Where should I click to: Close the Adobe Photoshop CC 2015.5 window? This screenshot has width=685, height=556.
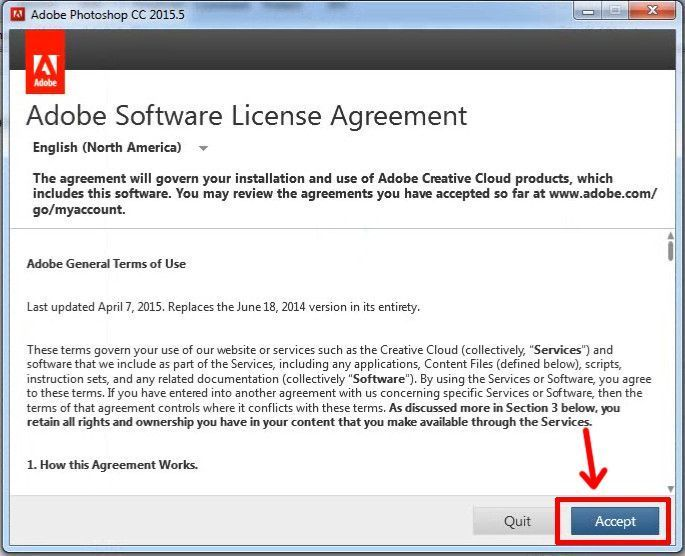click(652, 11)
